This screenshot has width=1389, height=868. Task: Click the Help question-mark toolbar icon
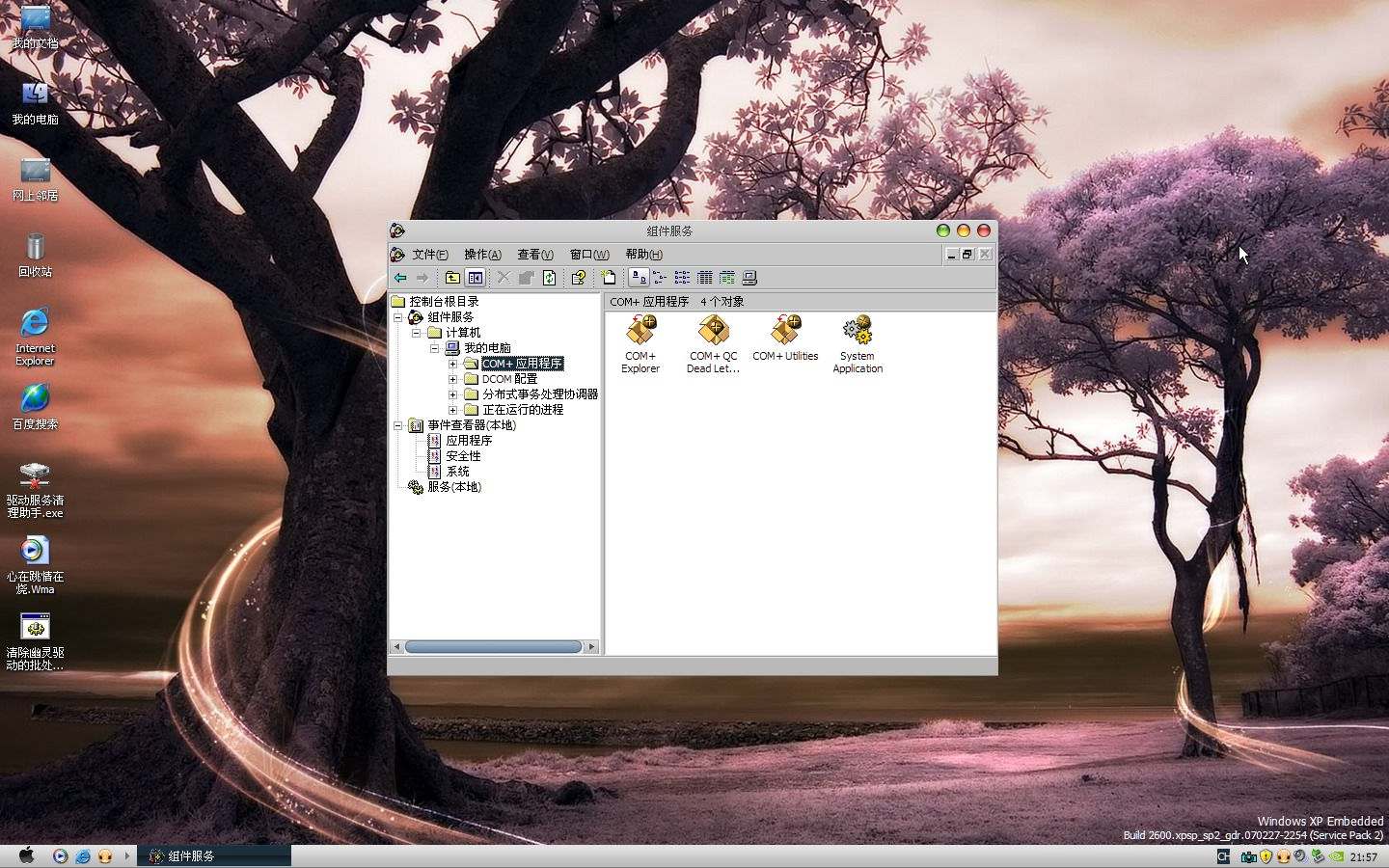[578, 278]
